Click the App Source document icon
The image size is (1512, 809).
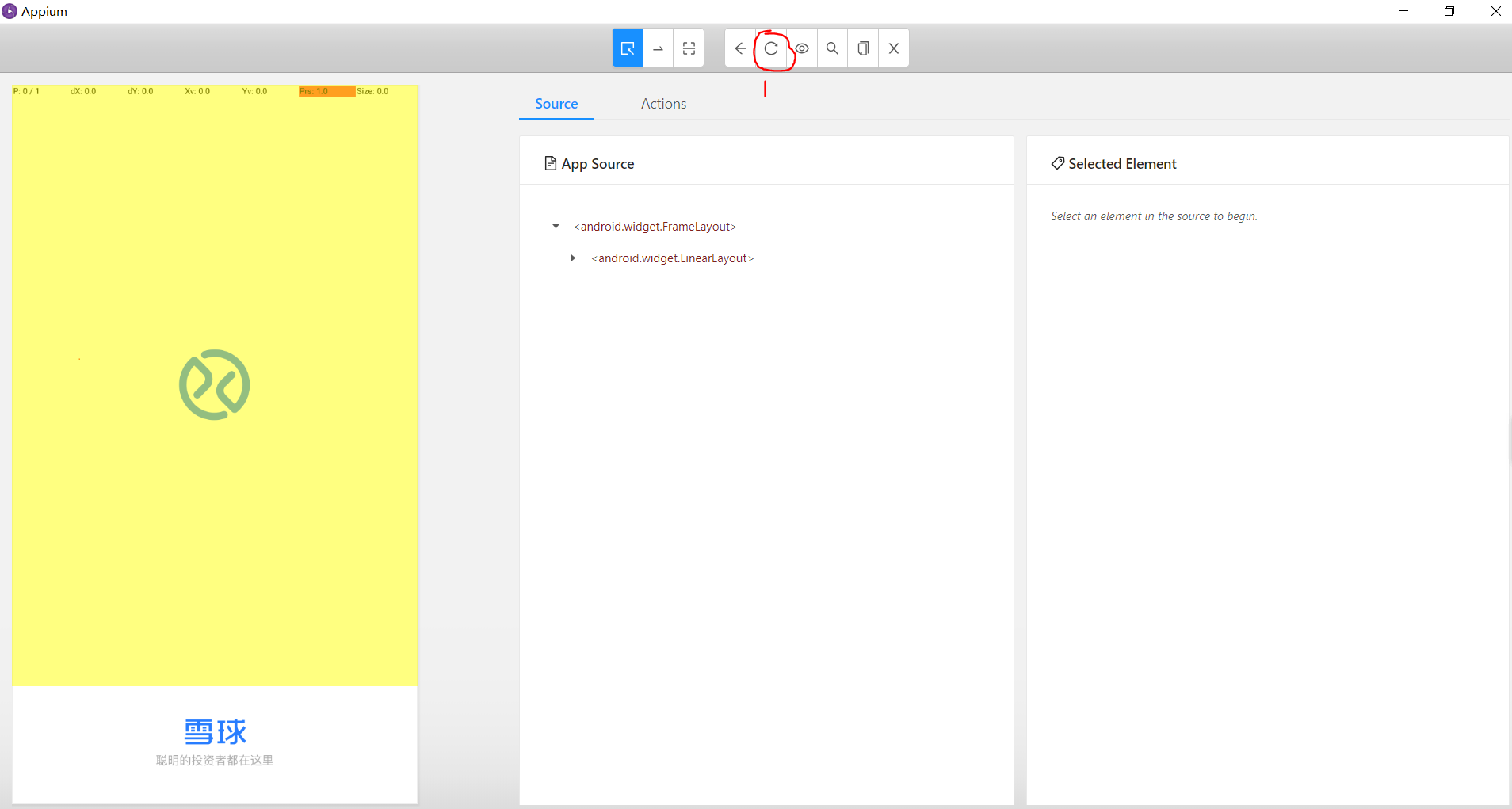550,163
